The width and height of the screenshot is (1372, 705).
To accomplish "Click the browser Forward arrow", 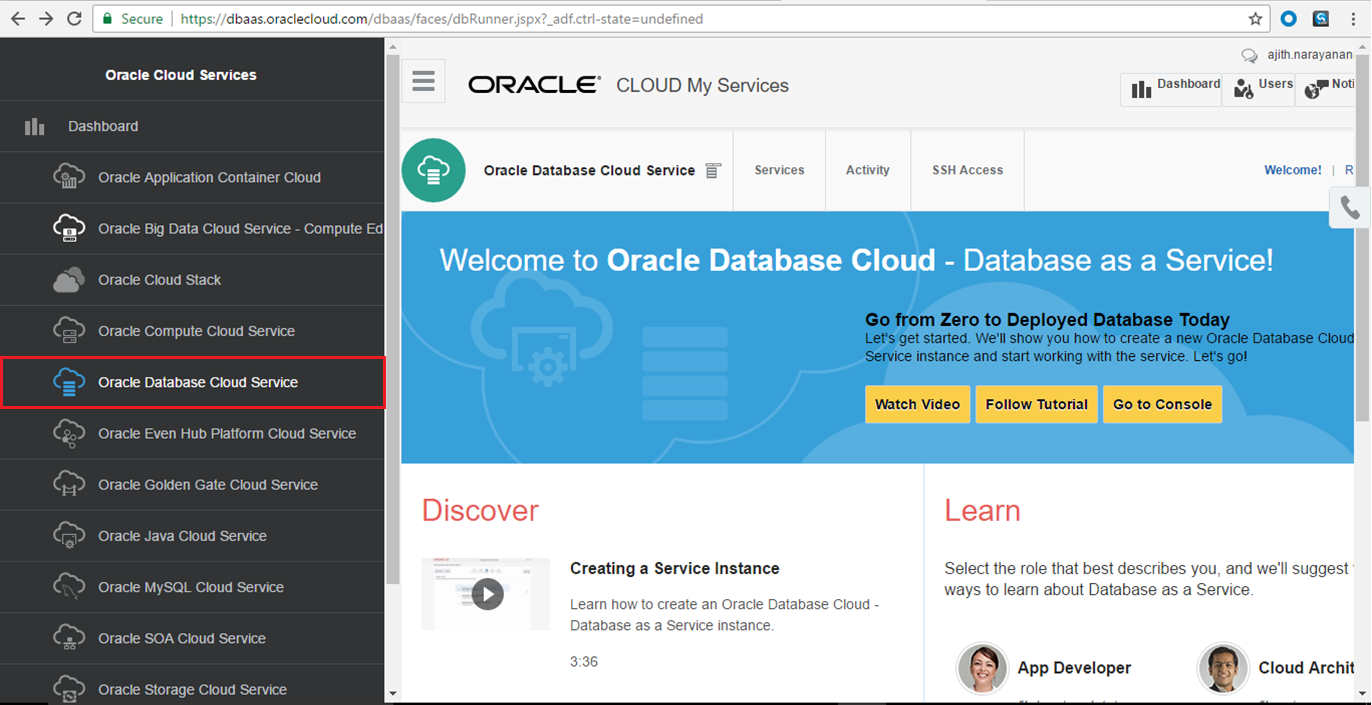I will click(46, 19).
